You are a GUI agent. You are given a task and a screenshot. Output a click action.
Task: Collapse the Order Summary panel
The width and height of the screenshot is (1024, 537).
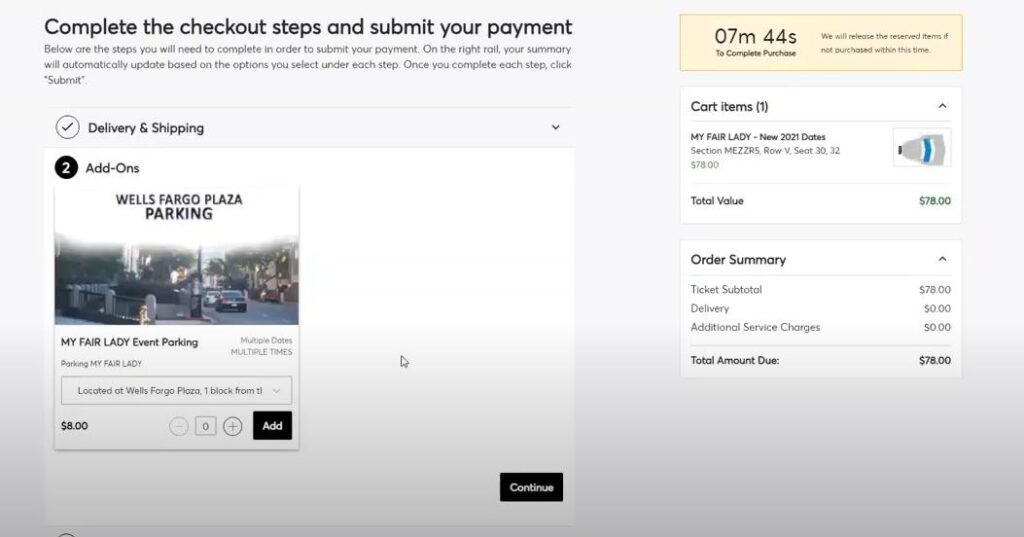tap(942, 259)
